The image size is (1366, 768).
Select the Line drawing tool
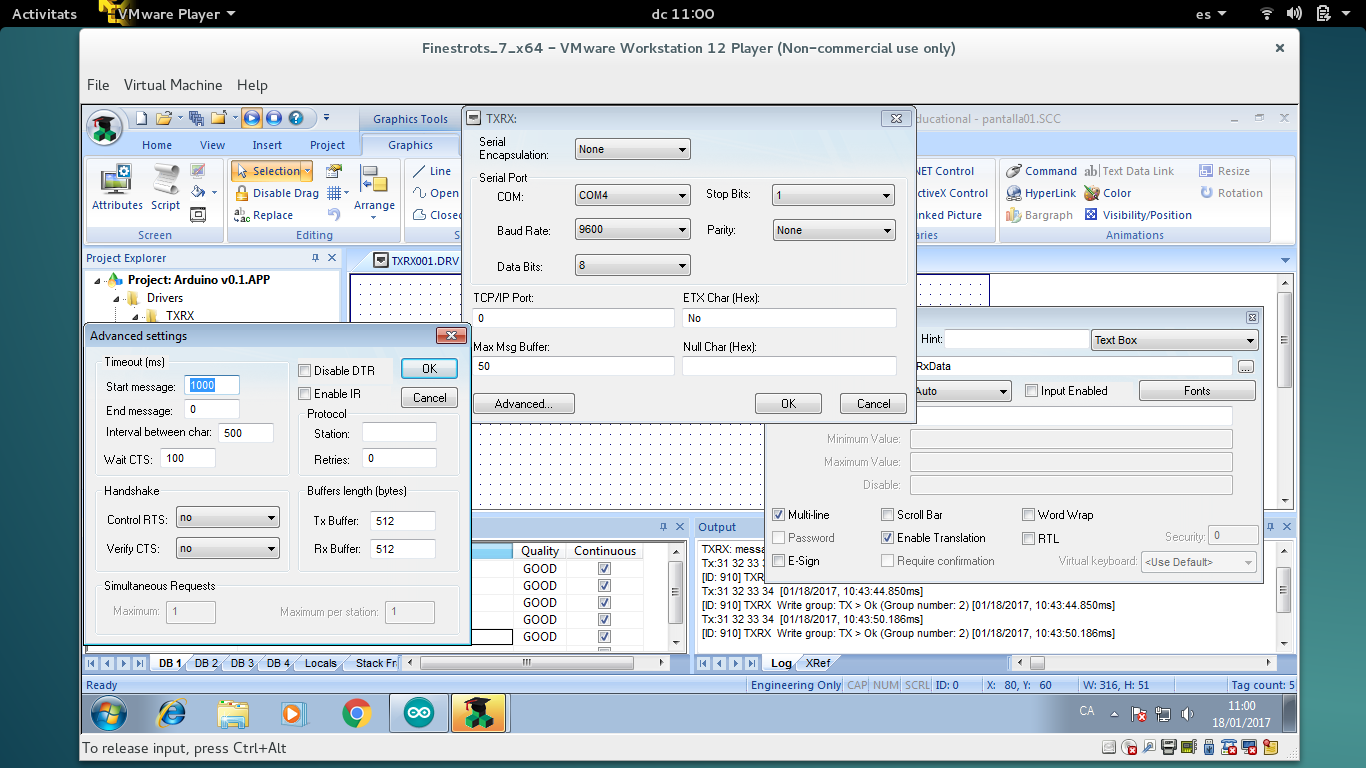tap(431, 171)
